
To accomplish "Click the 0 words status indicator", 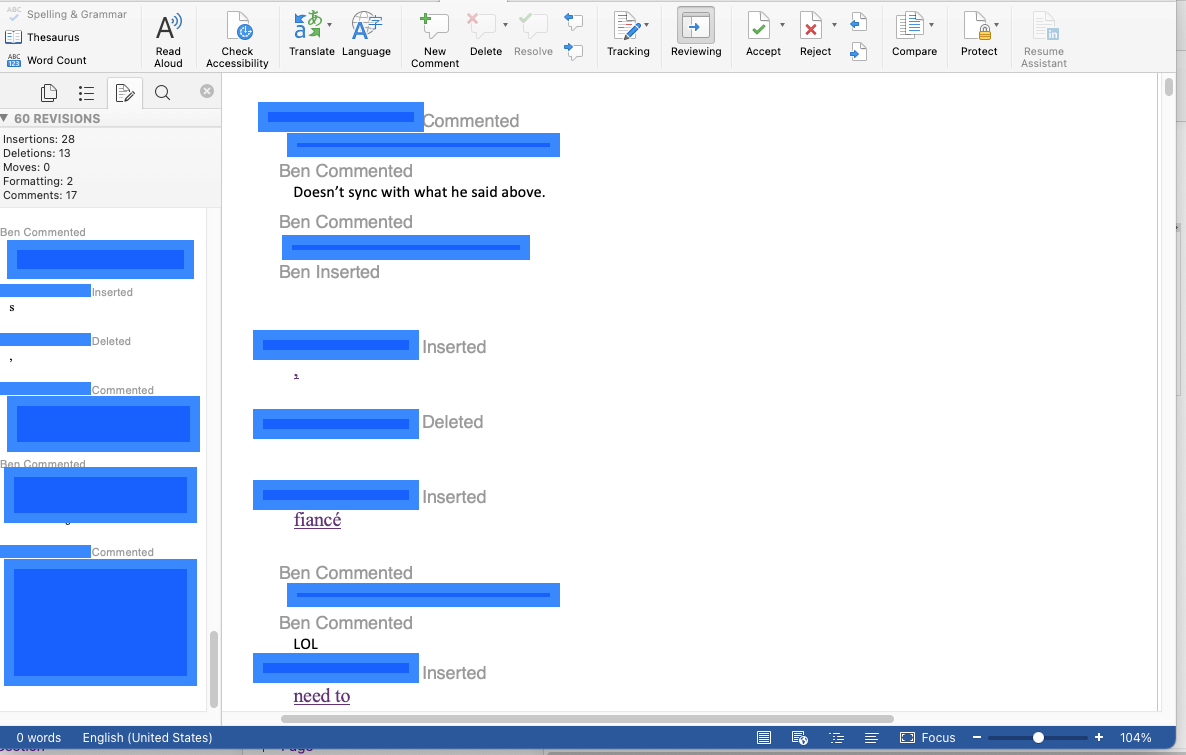I will coord(39,738).
